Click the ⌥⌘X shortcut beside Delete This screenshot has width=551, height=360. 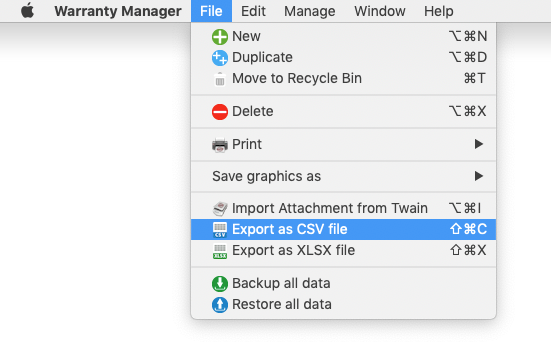(x=468, y=111)
